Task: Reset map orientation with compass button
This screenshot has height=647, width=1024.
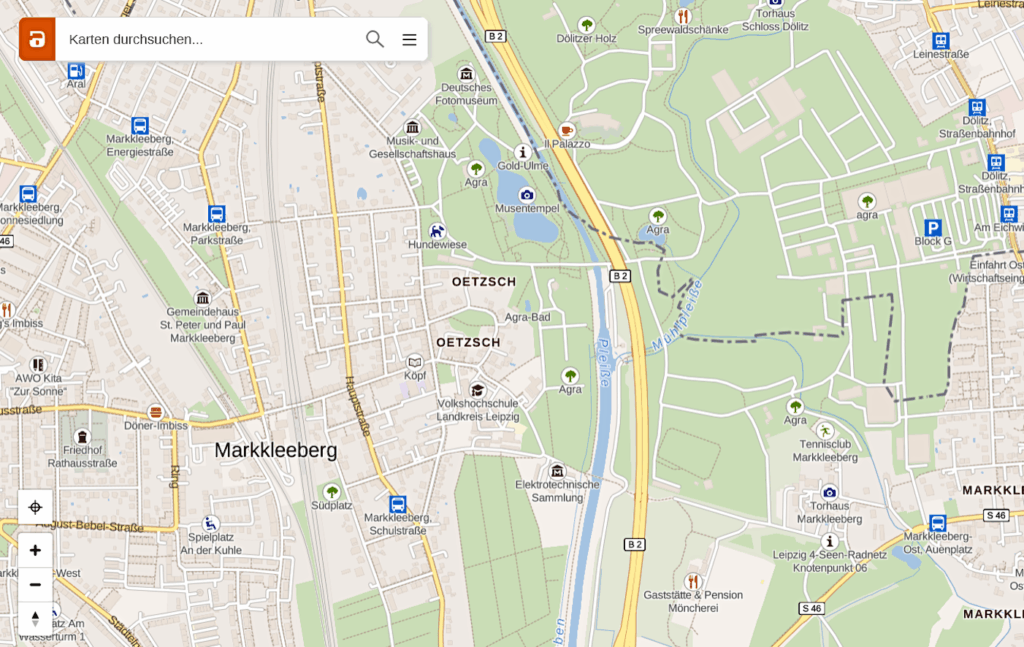Action: (x=35, y=618)
